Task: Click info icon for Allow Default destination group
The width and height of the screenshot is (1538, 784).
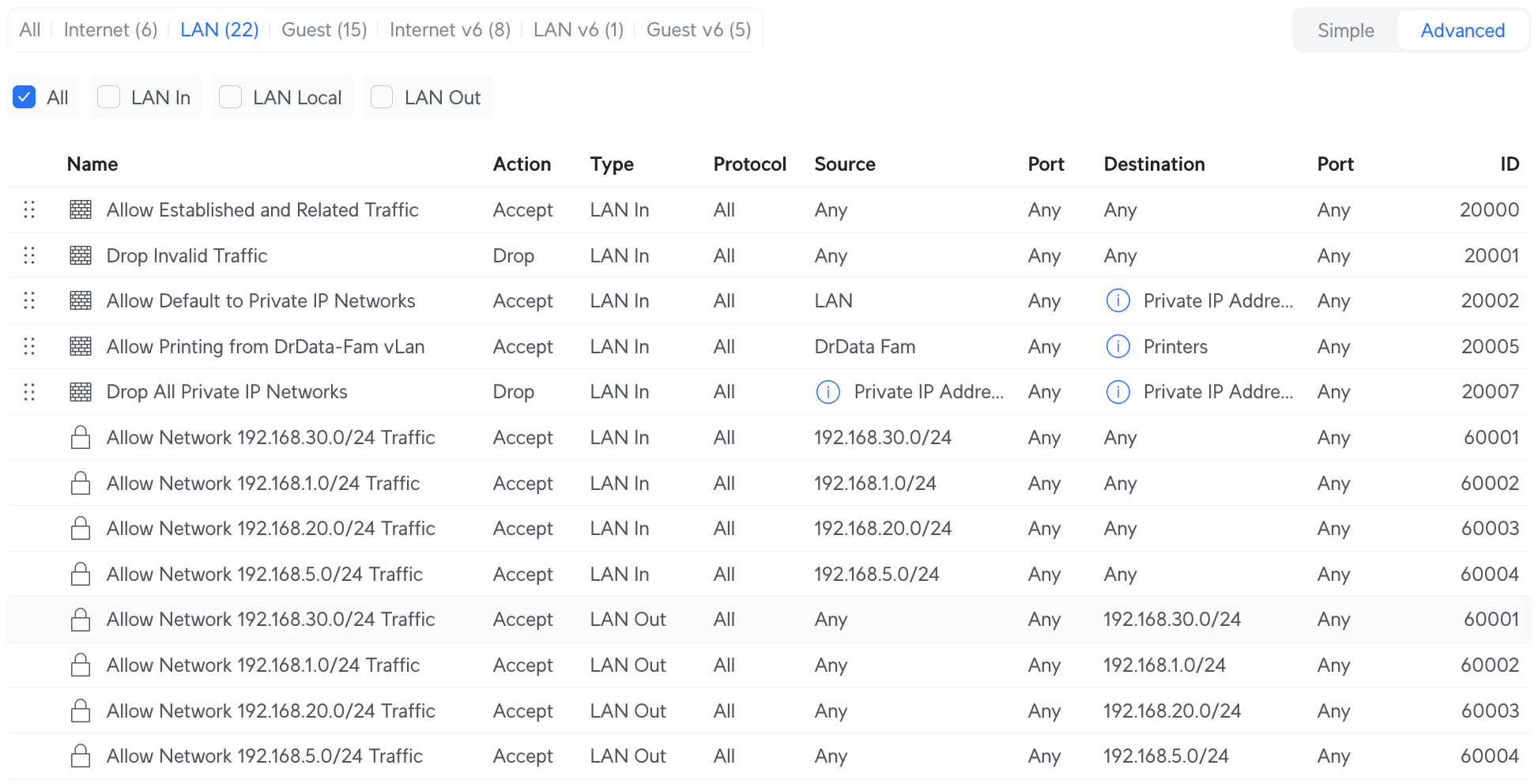Action: point(1118,301)
